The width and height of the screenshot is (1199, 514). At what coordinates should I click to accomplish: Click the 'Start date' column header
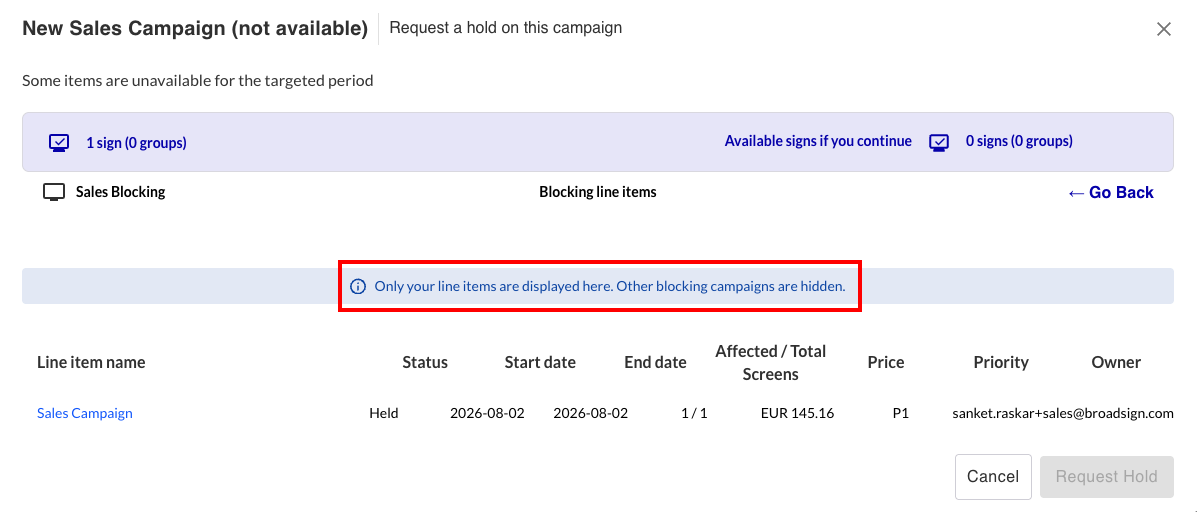540,363
